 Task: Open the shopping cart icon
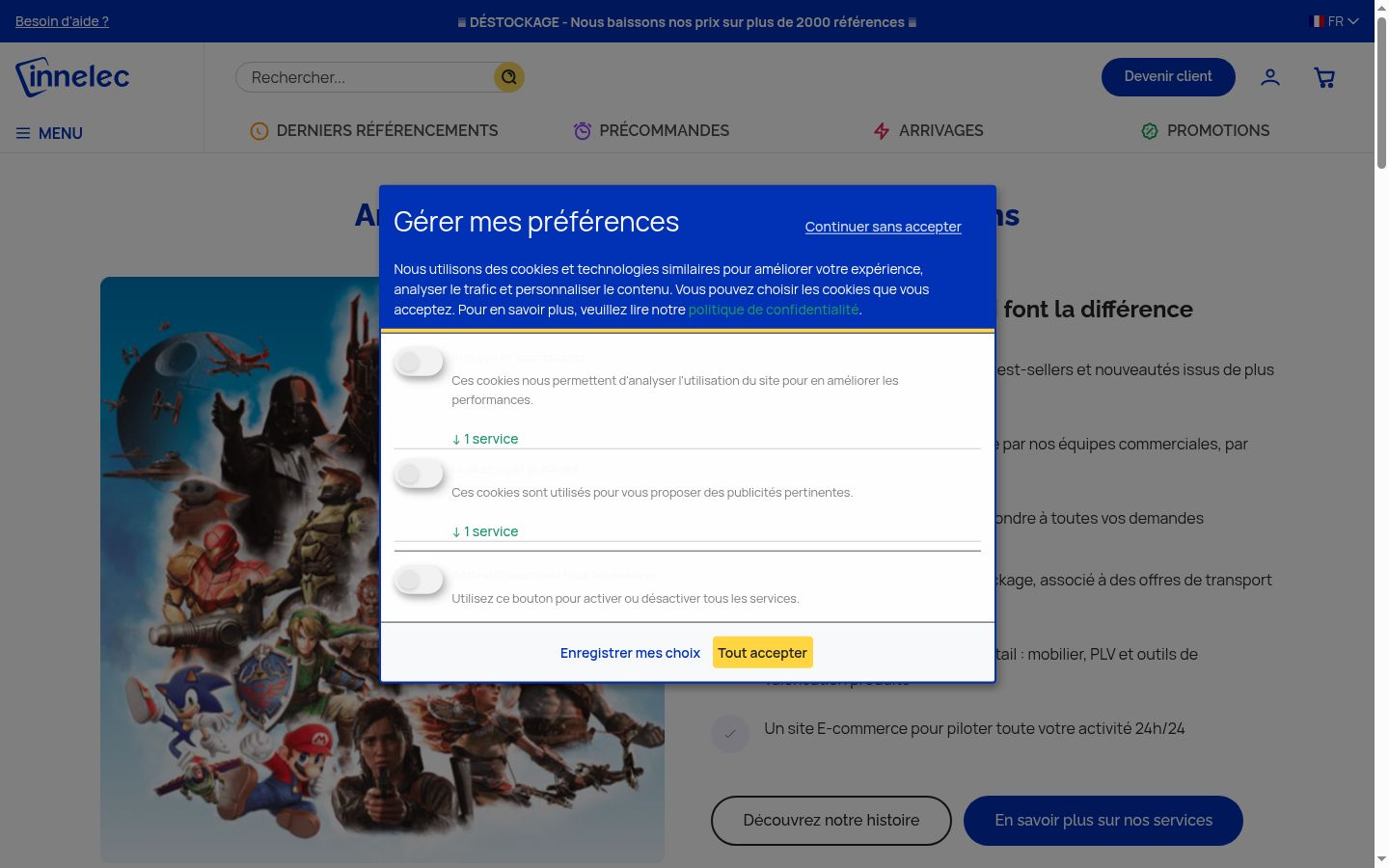tap(1325, 77)
